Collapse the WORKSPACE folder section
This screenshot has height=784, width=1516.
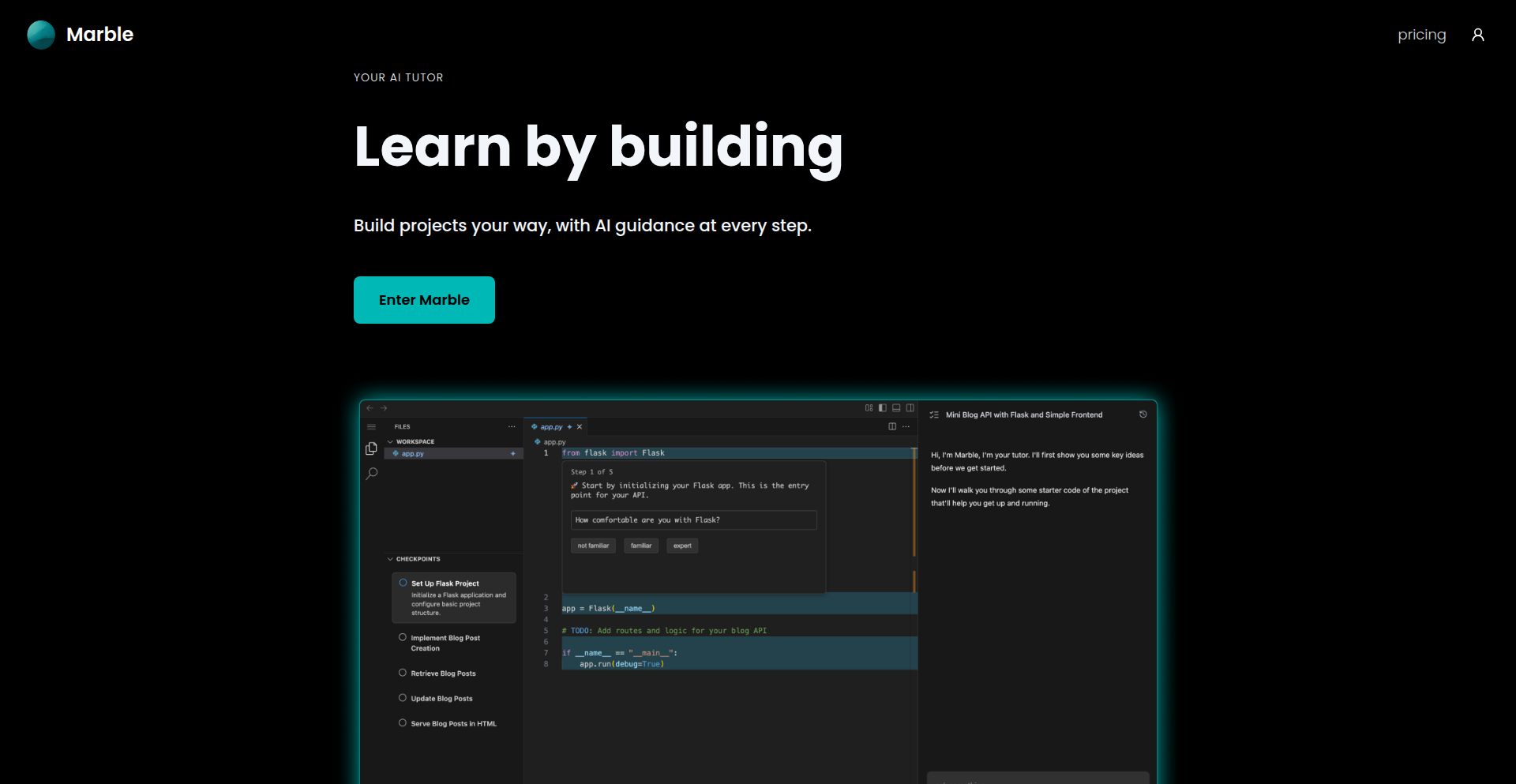click(390, 441)
